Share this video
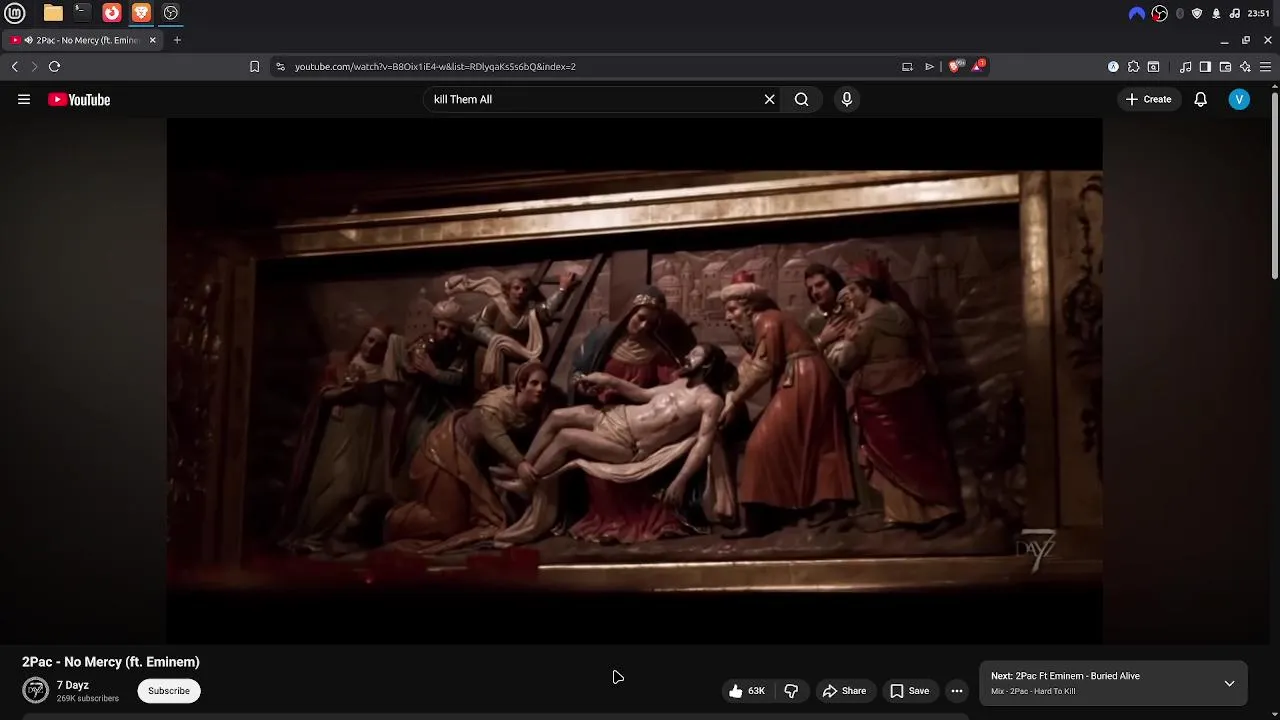Viewport: 1280px width, 720px height. pos(844,691)
